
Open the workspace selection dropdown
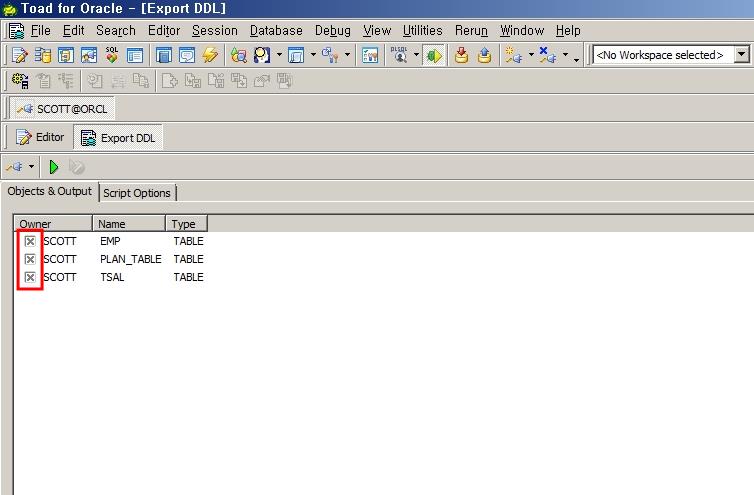click(741, 55)
